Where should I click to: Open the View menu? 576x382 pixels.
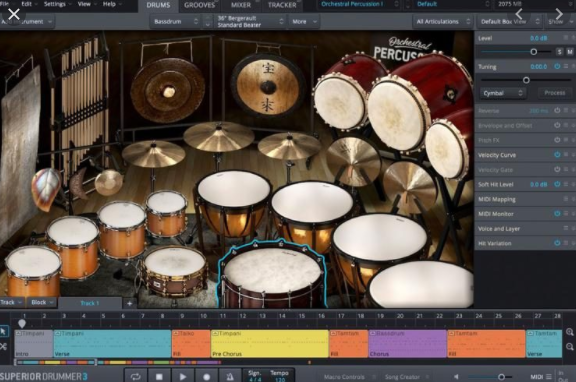tap(87, 4)
